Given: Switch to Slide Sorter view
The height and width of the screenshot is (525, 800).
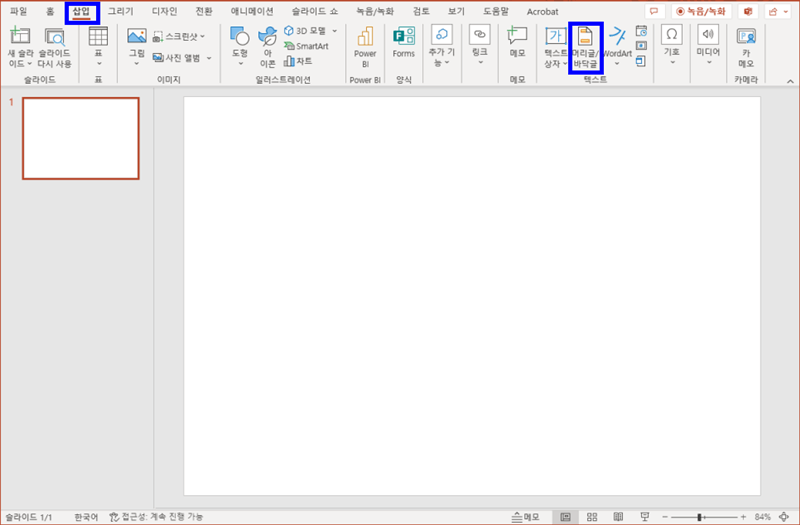Looking at the screenshot, I should tap(592, 517).
